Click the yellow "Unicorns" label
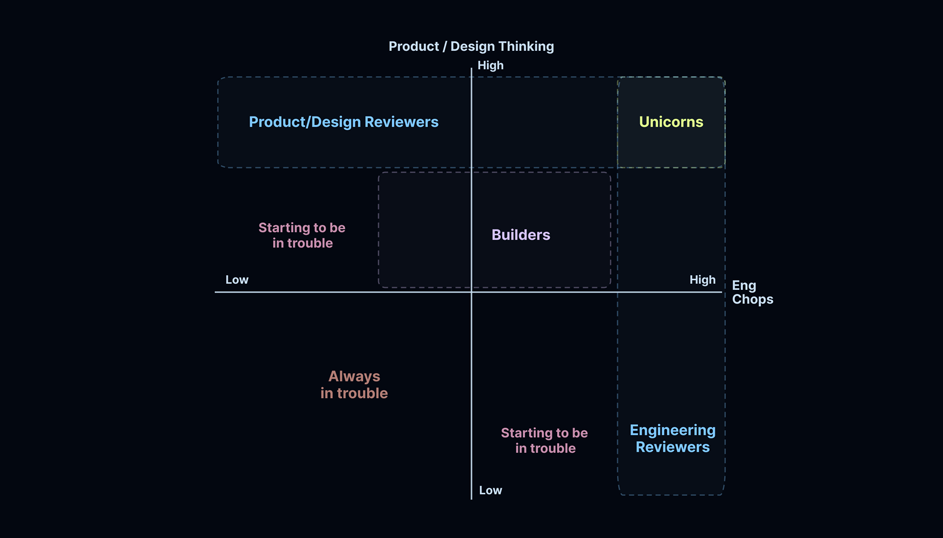 671,122
